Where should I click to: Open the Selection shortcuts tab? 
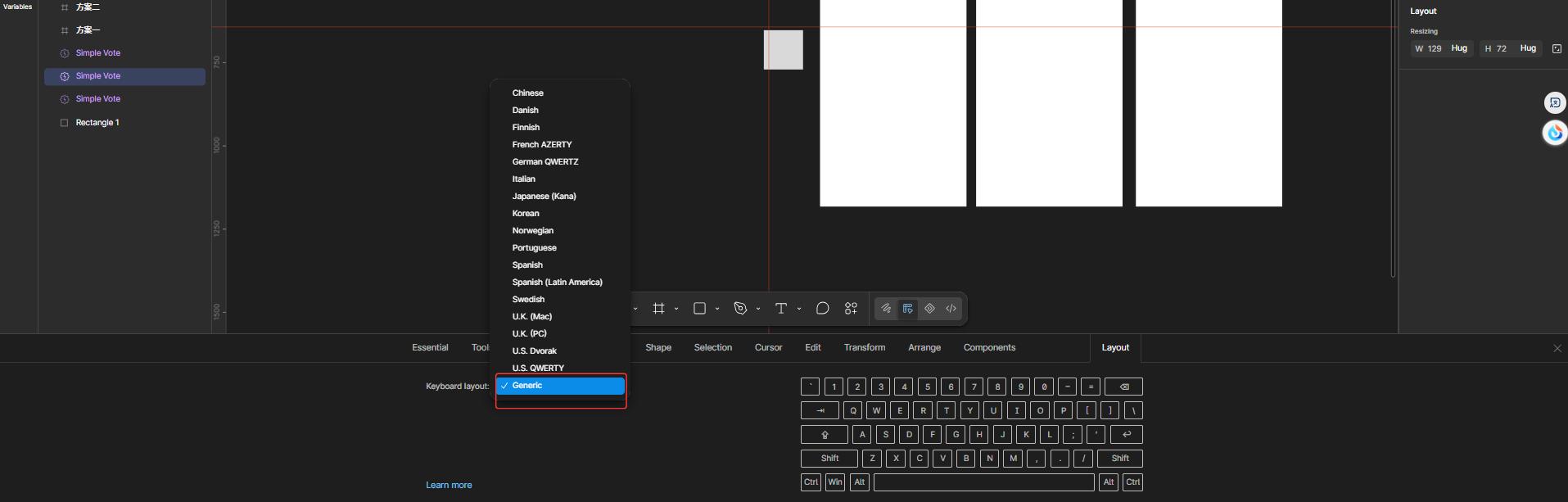(x=713, y=348)
